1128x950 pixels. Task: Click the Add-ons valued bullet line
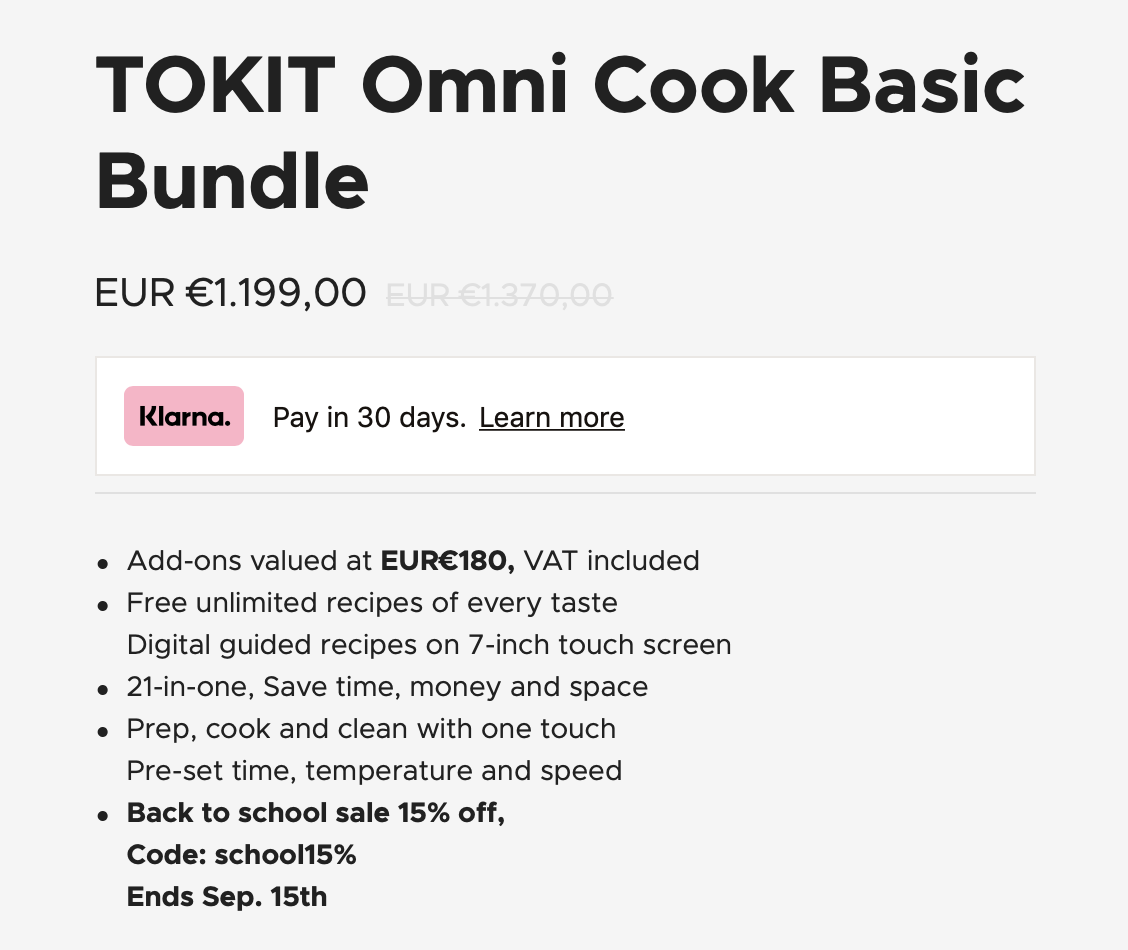pos(413,561)
